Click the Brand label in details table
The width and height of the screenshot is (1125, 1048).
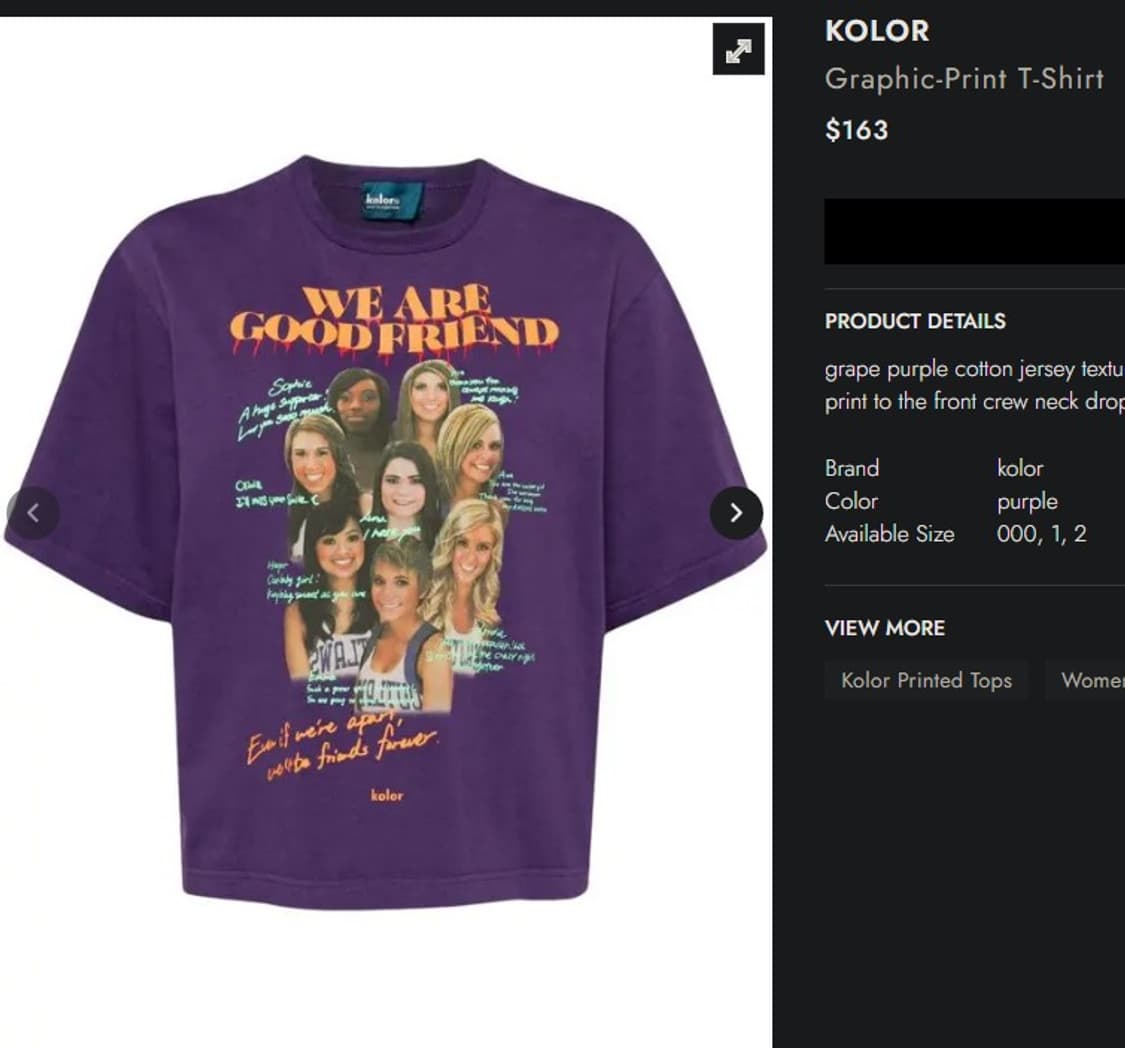(x=852, y=468)
